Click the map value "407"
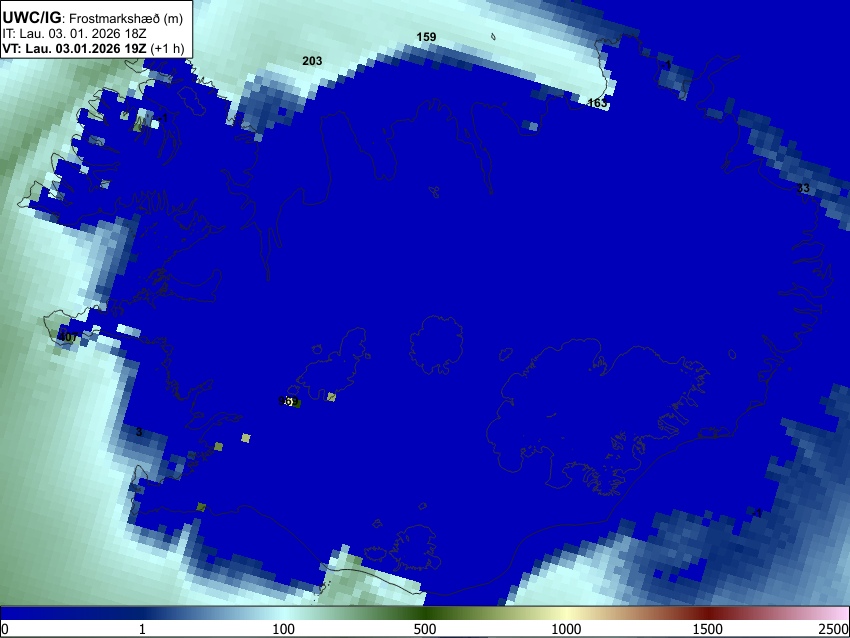Viewport: 850px width, 638px height. (68, 337)
